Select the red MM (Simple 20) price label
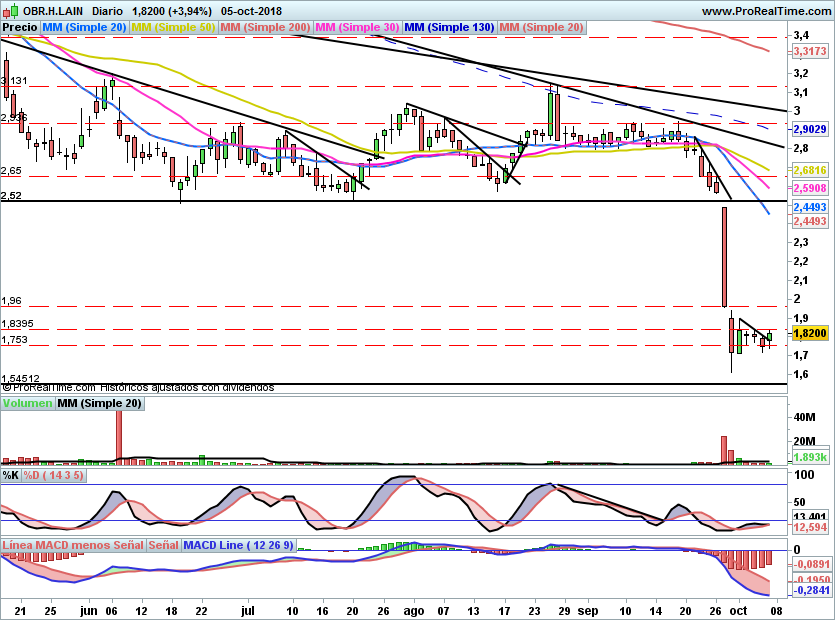The image size is (835, 620). (x=541, y=27)
